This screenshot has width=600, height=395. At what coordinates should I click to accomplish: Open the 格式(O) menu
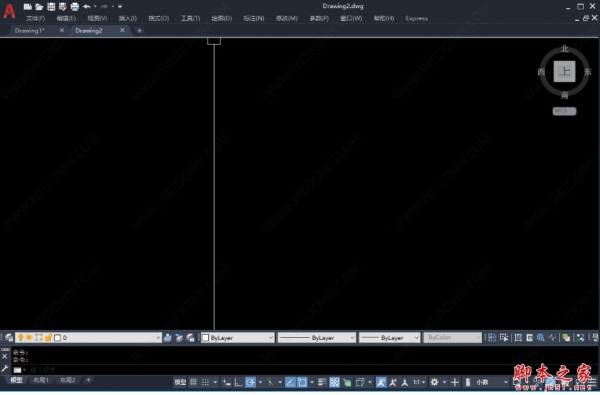tap(159, 18)
